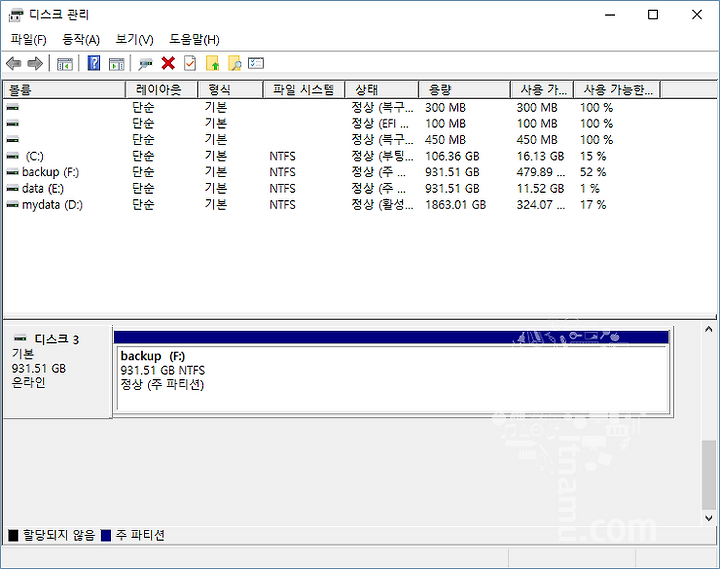Click the Forward arrow toolbar icon
720x569 pixels.
point(35,63)
